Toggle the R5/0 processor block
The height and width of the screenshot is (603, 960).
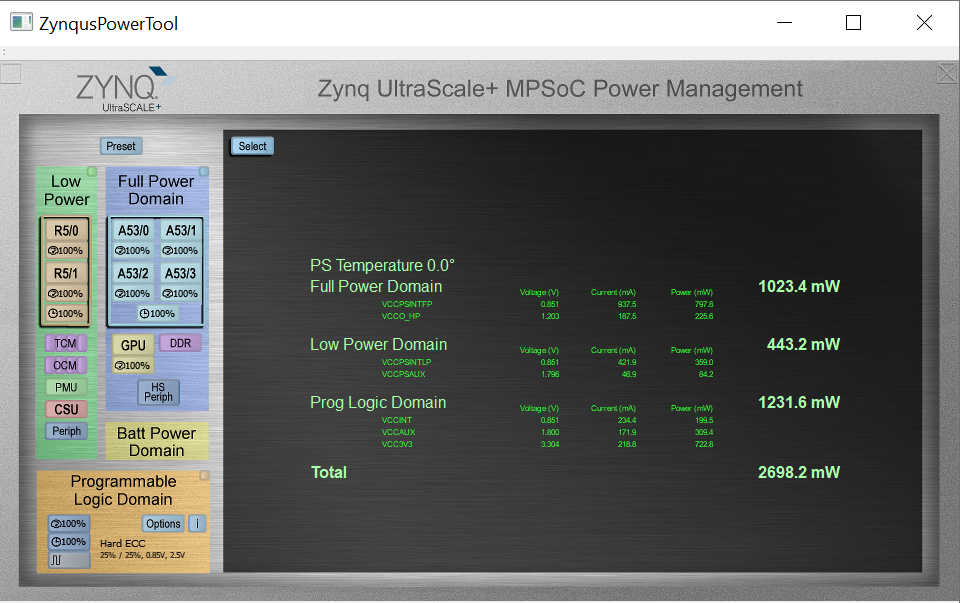click(x=66, y=231)
